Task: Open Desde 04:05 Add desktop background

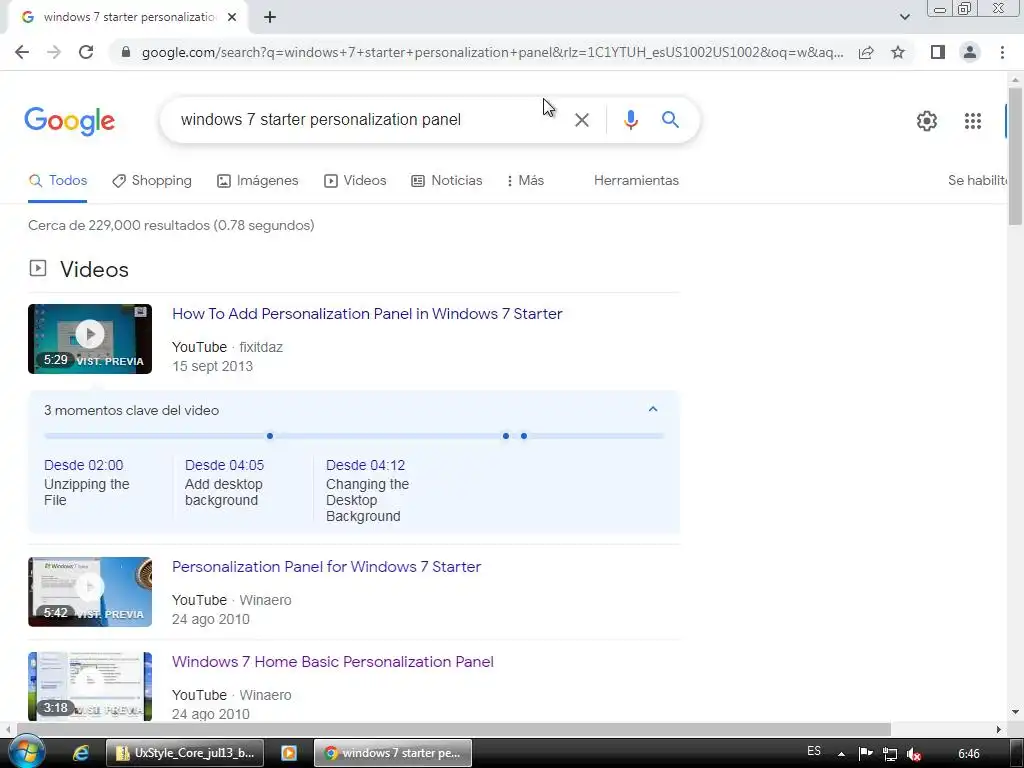Action: coord(224,483)
